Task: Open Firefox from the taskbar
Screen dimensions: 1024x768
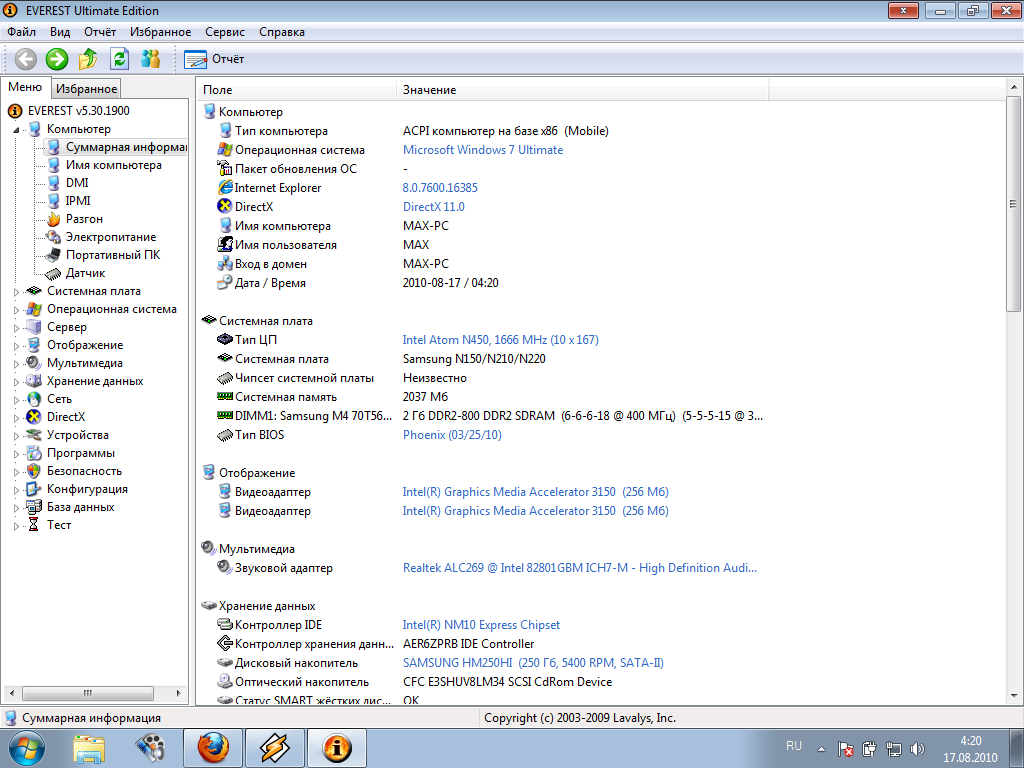Action: coord(213,748)
